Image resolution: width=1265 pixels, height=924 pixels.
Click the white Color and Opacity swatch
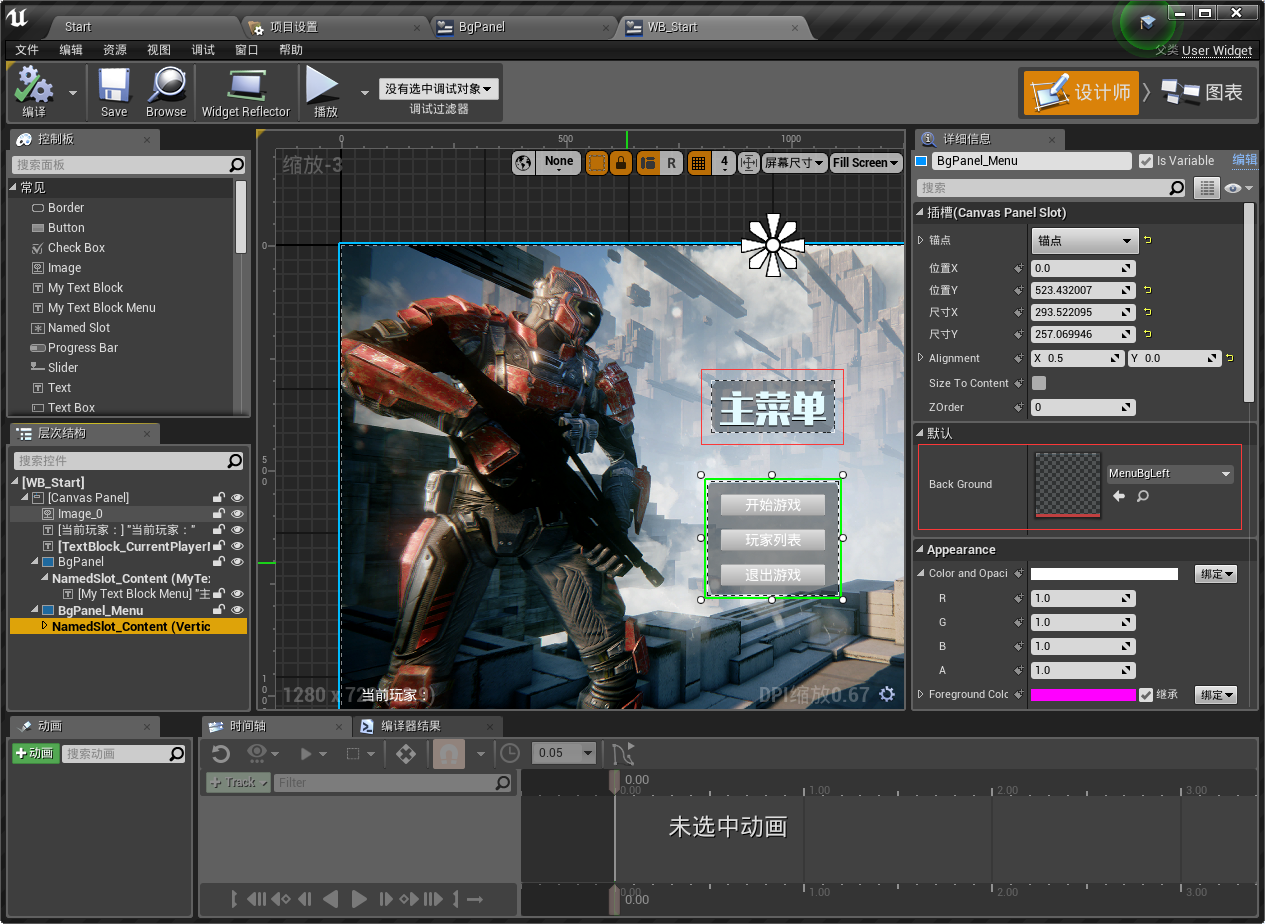pos(1104,574)
